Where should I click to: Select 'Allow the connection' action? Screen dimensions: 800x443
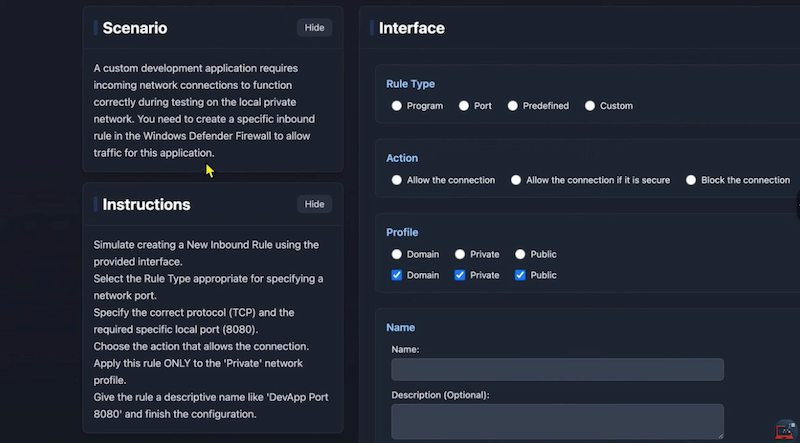396,180
